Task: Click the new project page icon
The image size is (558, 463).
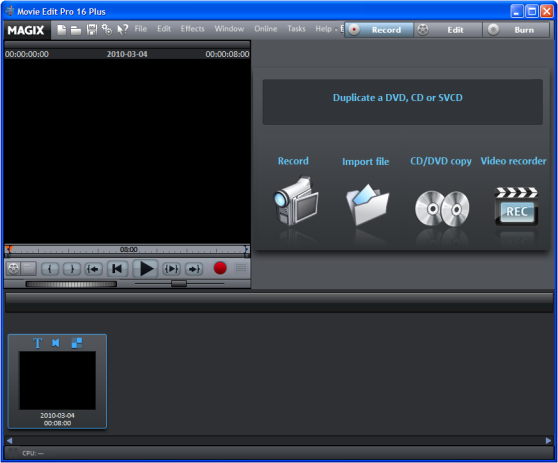Action: coord(62,30)
